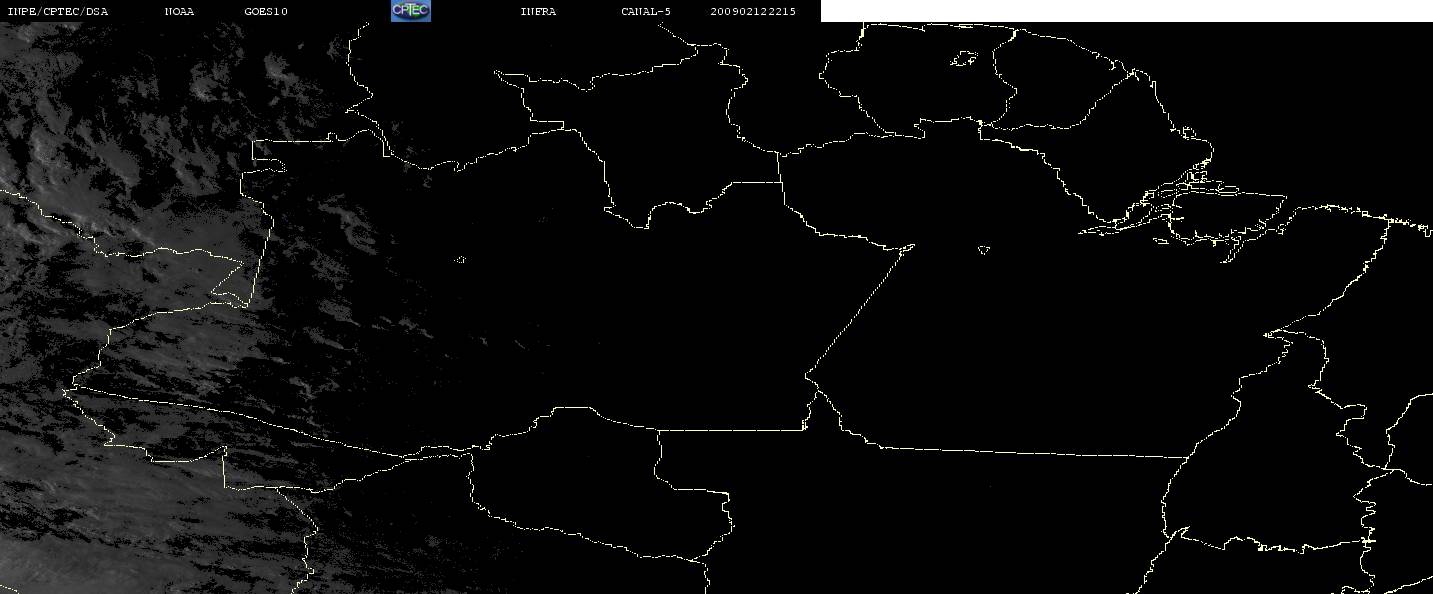Click the INFRA label in header
This screenshot has width=1433, height=594.
539,12
